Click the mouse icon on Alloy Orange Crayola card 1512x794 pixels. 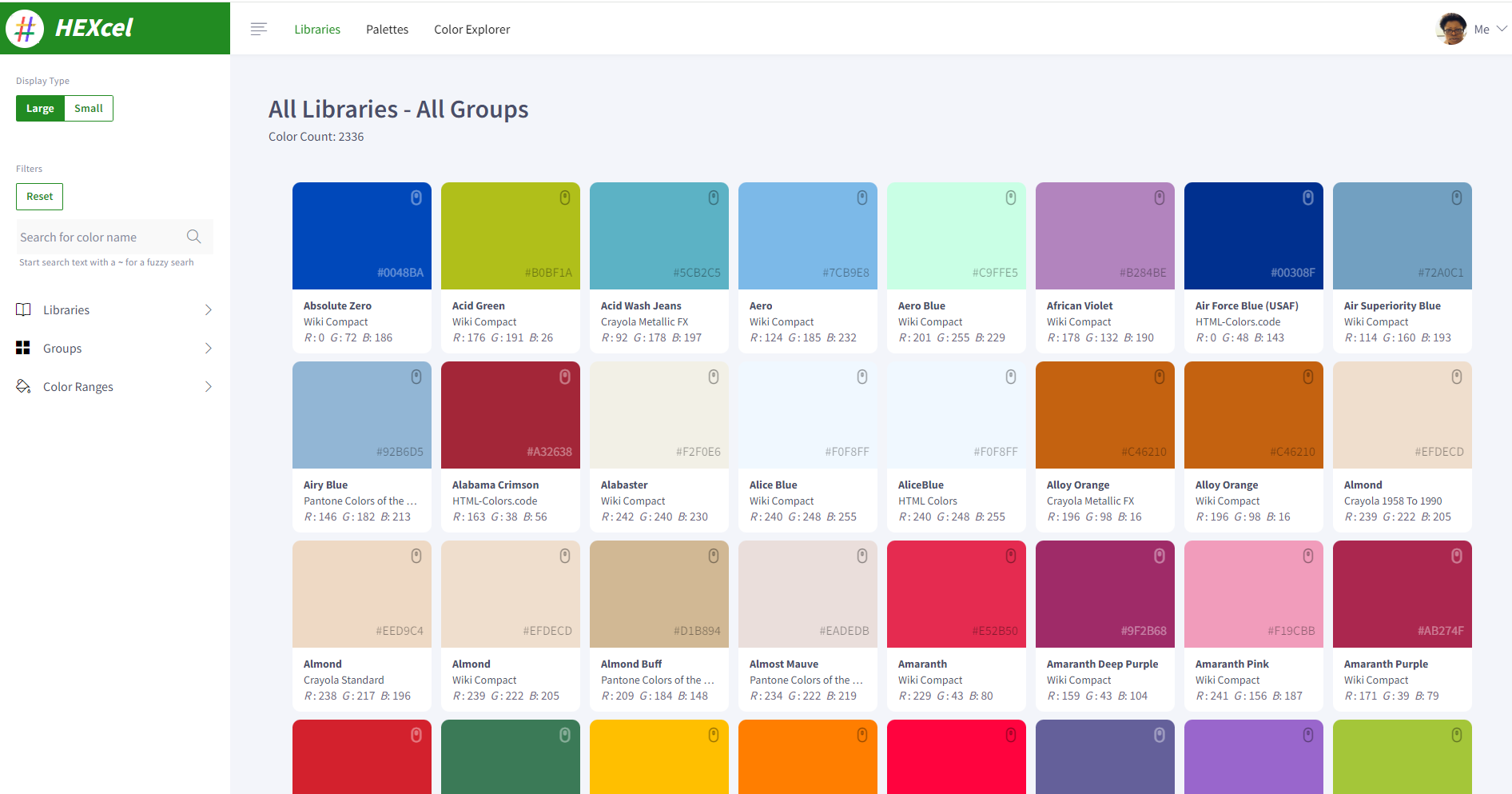pyautogui.click(x=1160, y=377)
